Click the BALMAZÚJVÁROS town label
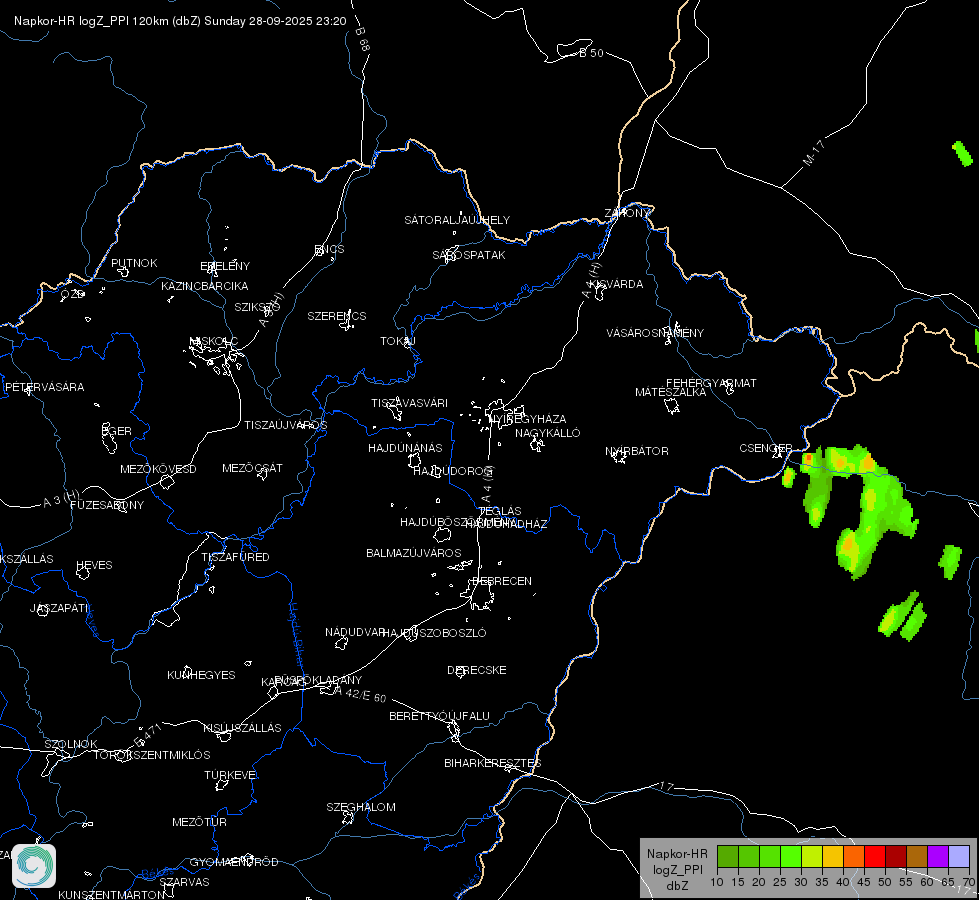 [x=413, y=553]
